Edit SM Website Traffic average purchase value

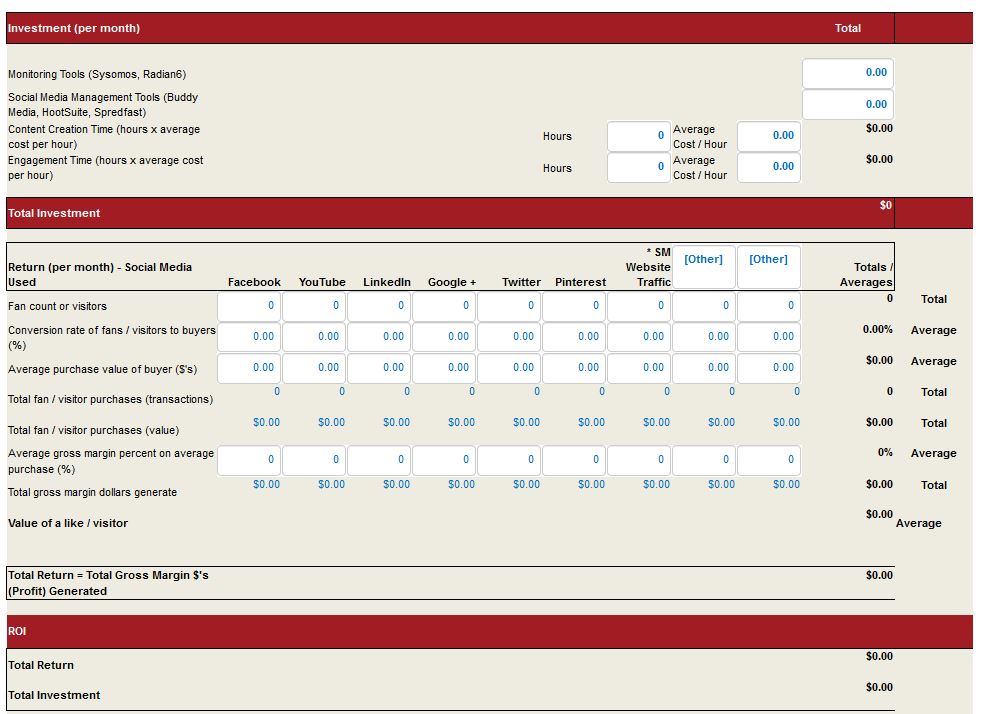click(x=638, y=368)
